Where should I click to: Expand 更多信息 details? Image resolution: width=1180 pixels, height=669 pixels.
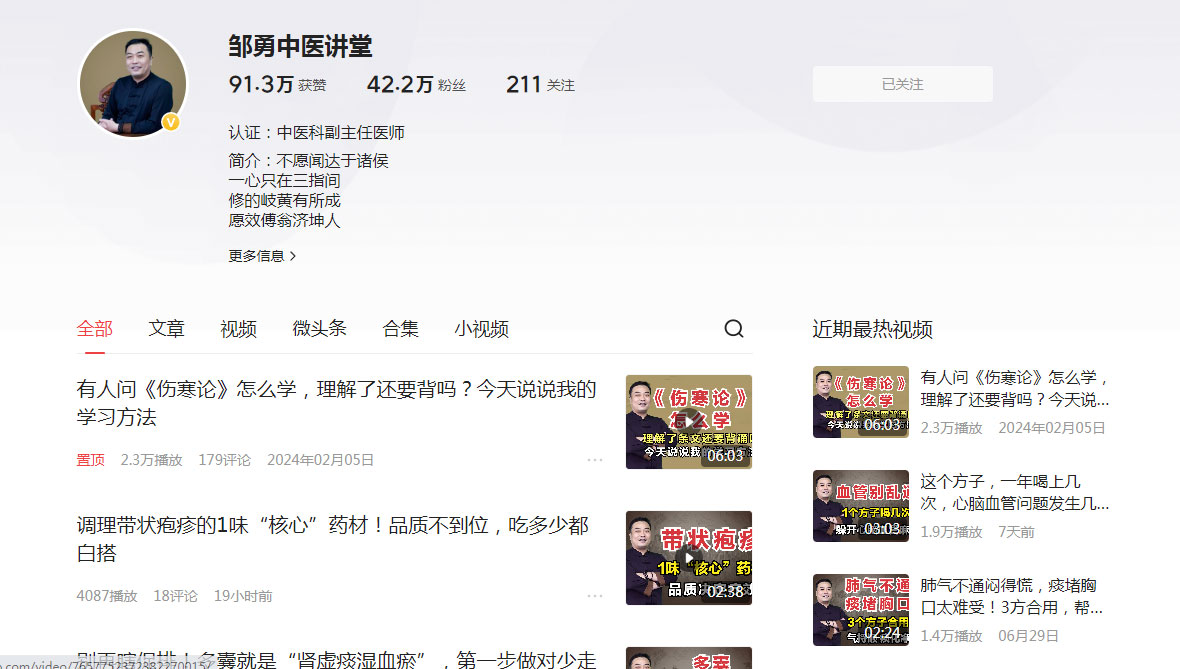pos(262,257)
